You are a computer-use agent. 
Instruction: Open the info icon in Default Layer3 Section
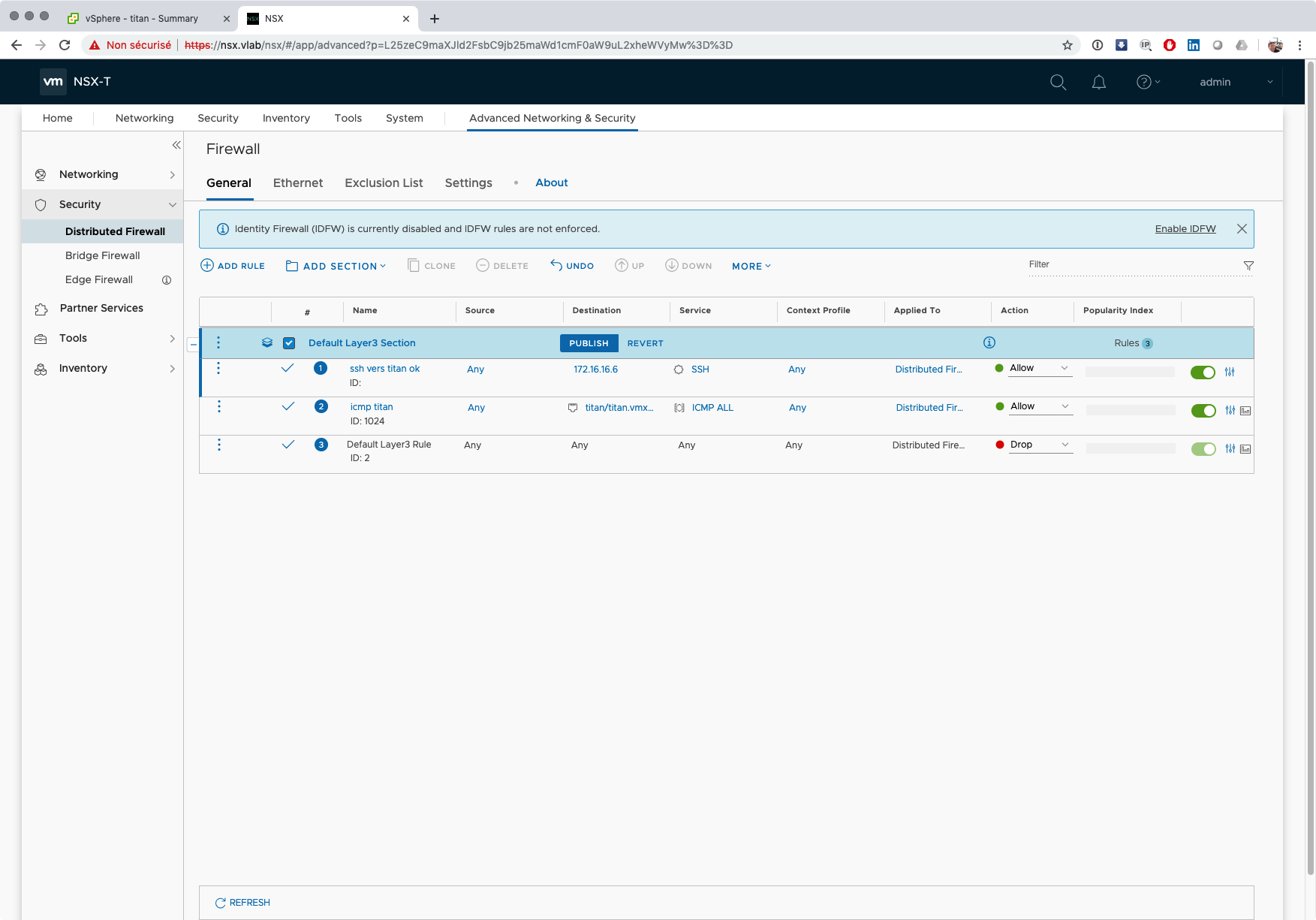(989, 343)
